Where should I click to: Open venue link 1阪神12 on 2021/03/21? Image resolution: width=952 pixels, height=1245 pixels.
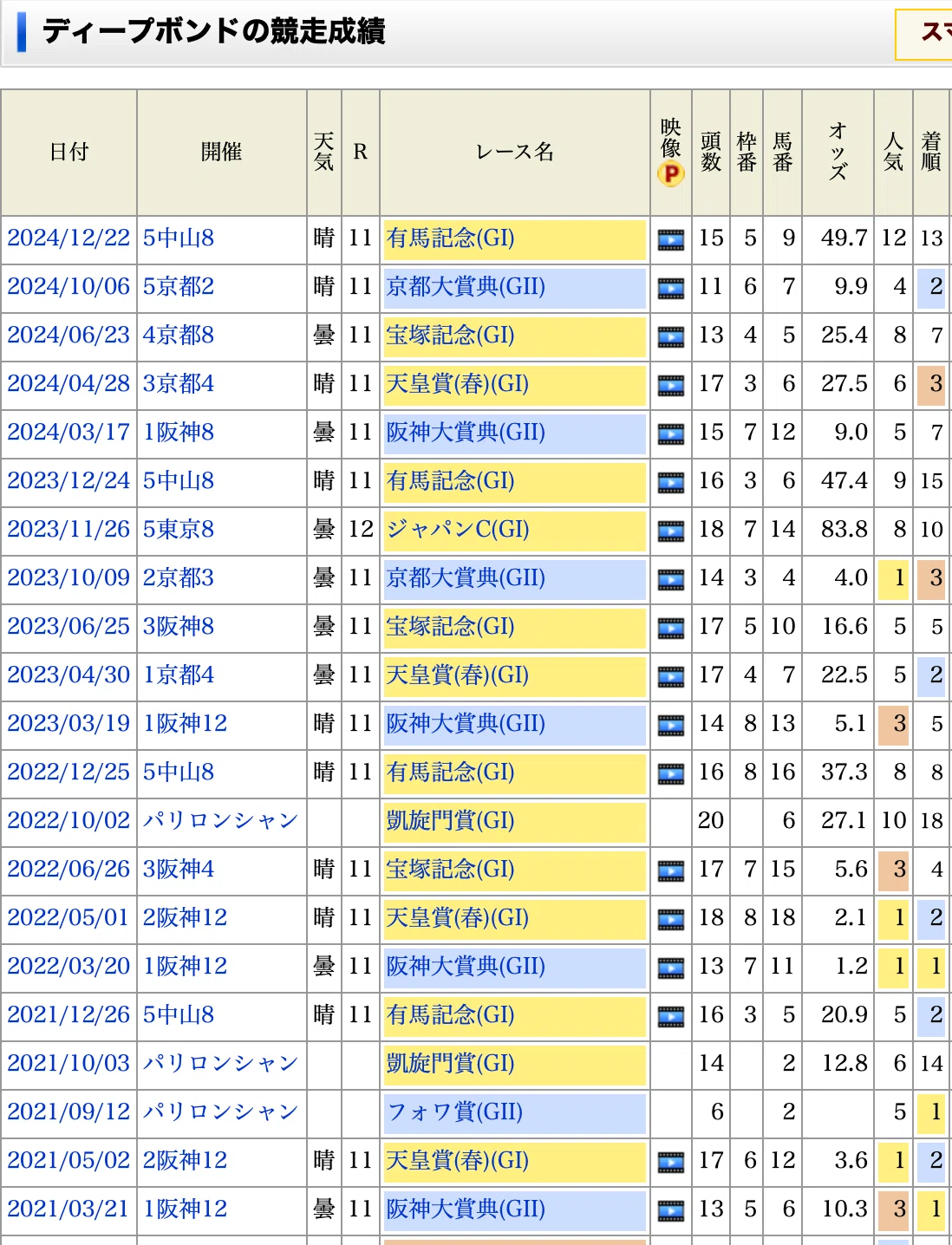[x=186, y=1209]
